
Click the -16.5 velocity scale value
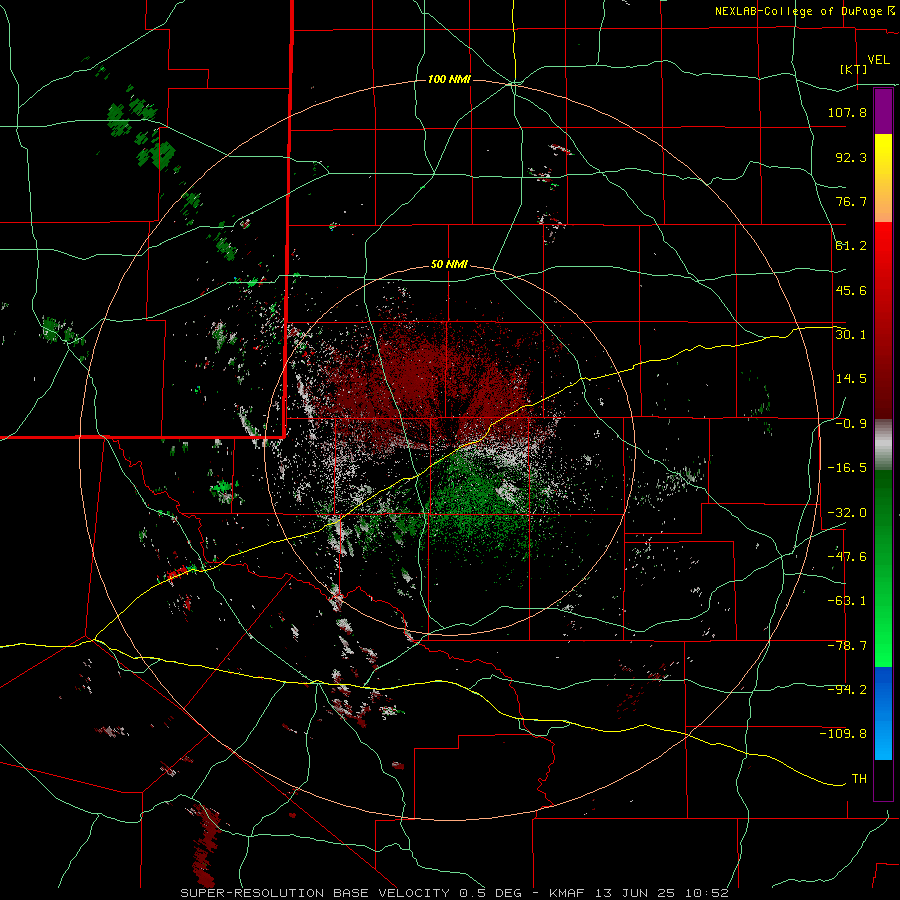coord(847,468)
